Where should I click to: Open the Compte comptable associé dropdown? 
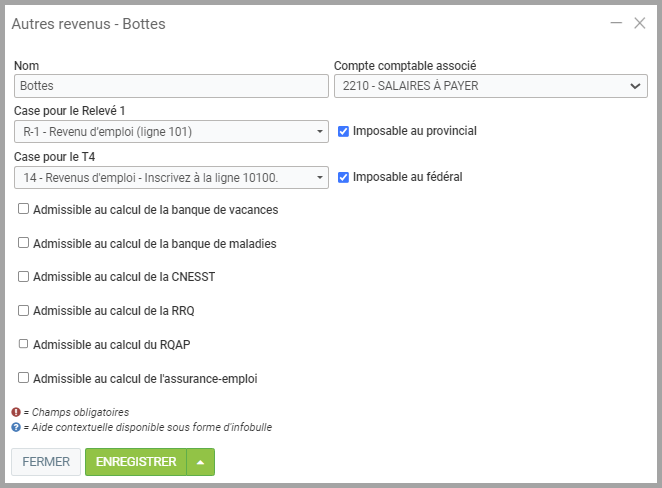(490, 87)
